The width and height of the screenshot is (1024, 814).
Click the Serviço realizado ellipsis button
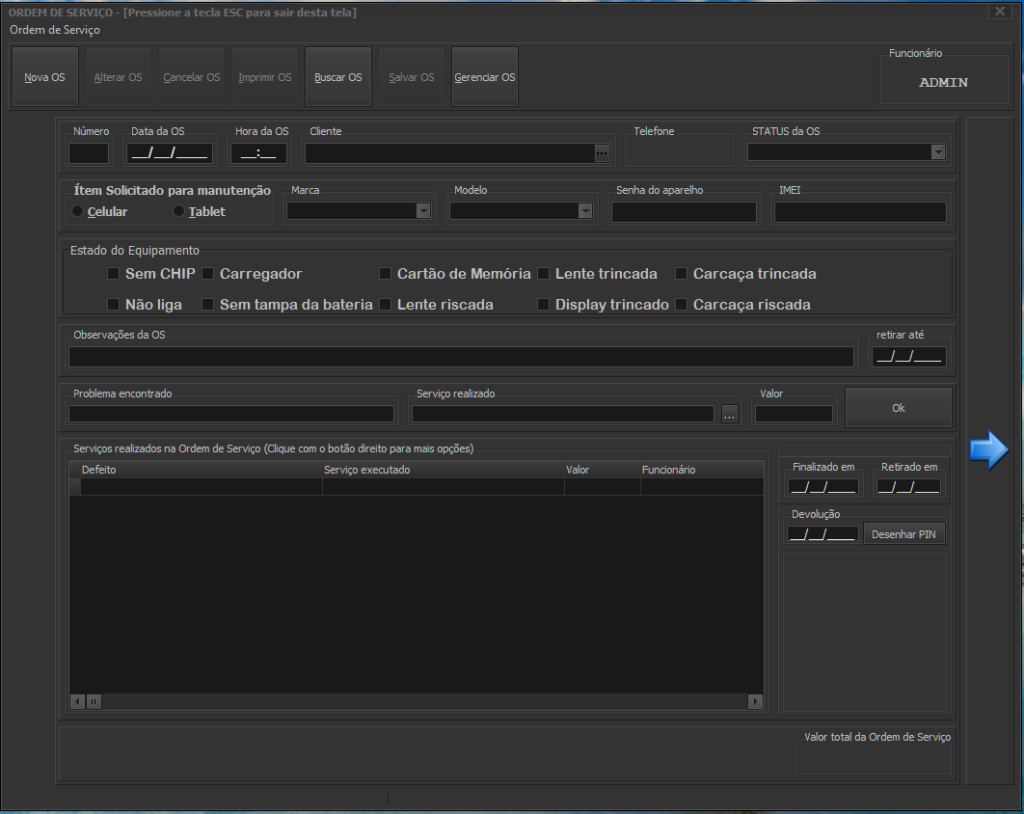[x=729, y=415]
